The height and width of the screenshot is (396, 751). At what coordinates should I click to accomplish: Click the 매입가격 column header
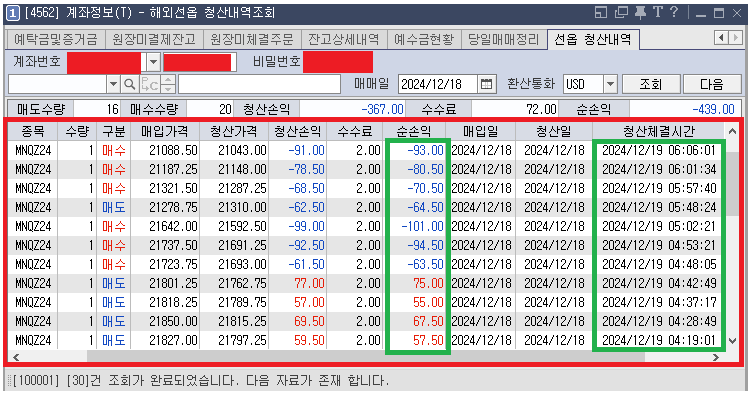165,131
